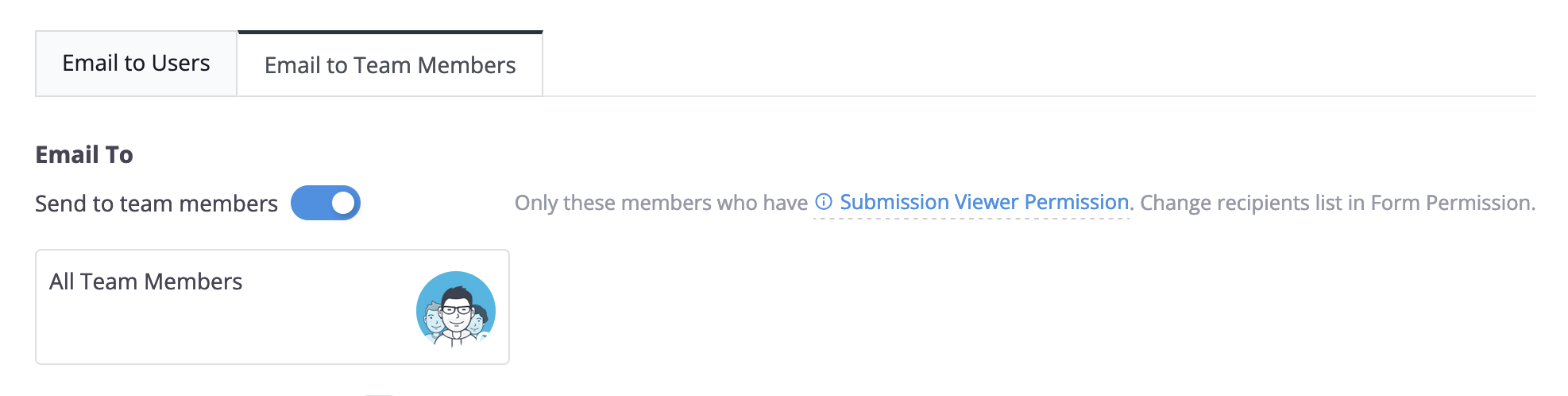The height and width of the screenshot is (396, 1568).
Task: Click the blue track of the toggle switch
Action: 310,203
